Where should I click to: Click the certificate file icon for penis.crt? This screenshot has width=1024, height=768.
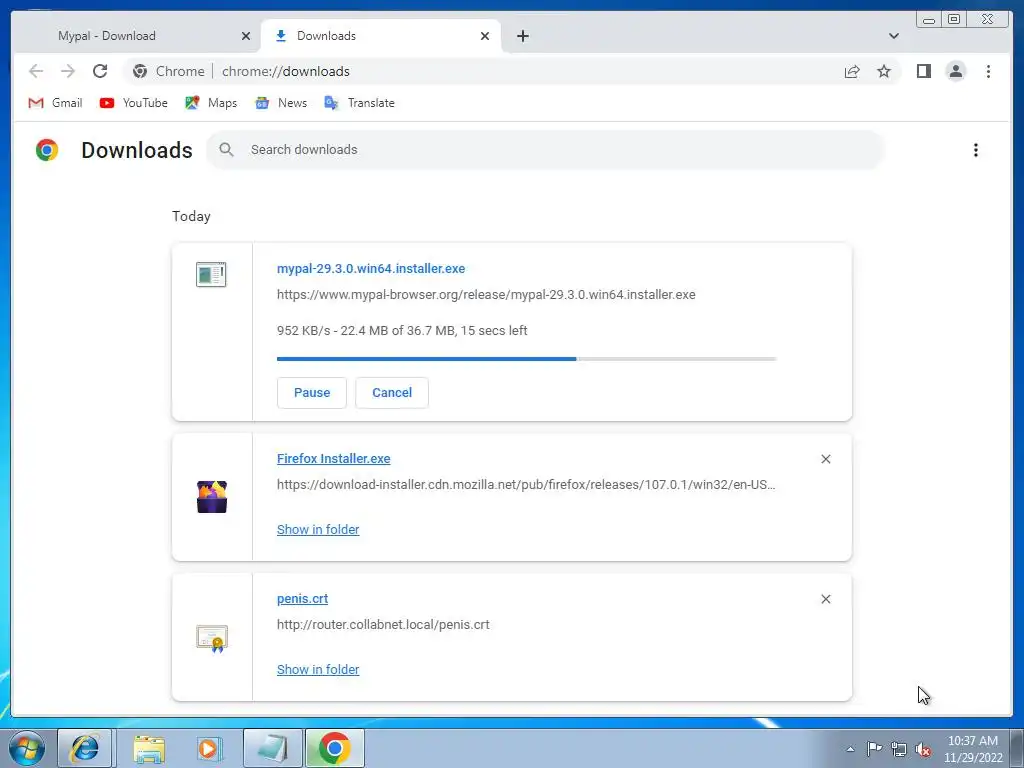point(212,639)
